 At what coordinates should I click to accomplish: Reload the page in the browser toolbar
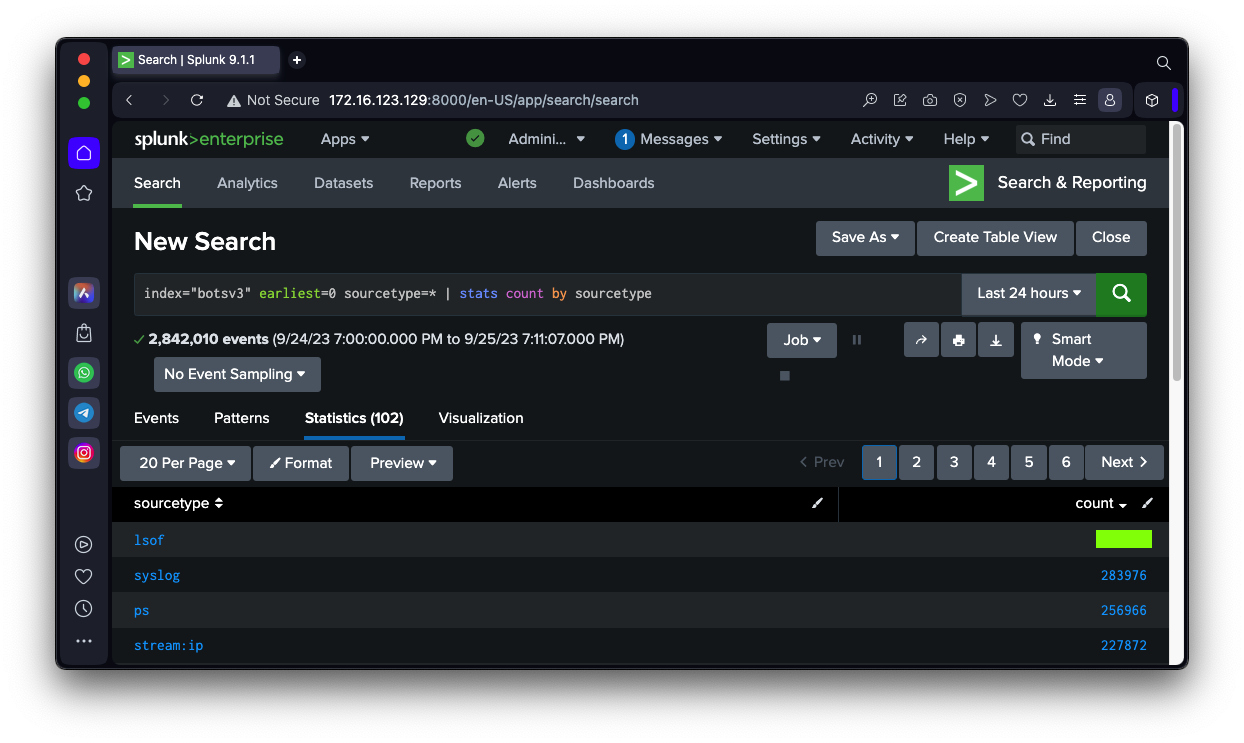click(197, 100)
